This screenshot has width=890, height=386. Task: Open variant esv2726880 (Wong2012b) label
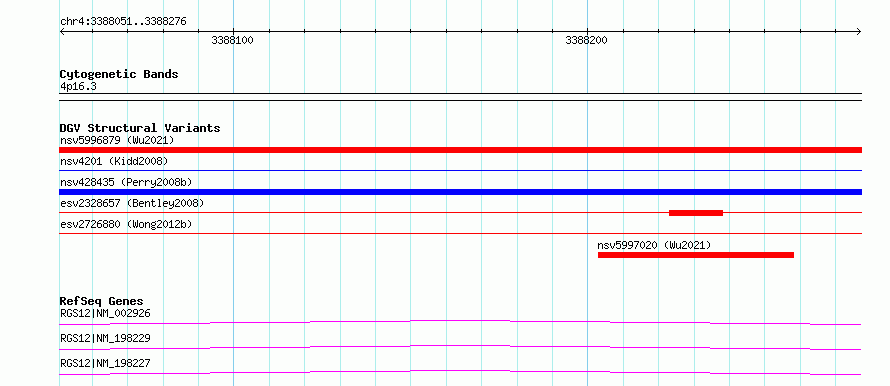(x=126, y=224)
